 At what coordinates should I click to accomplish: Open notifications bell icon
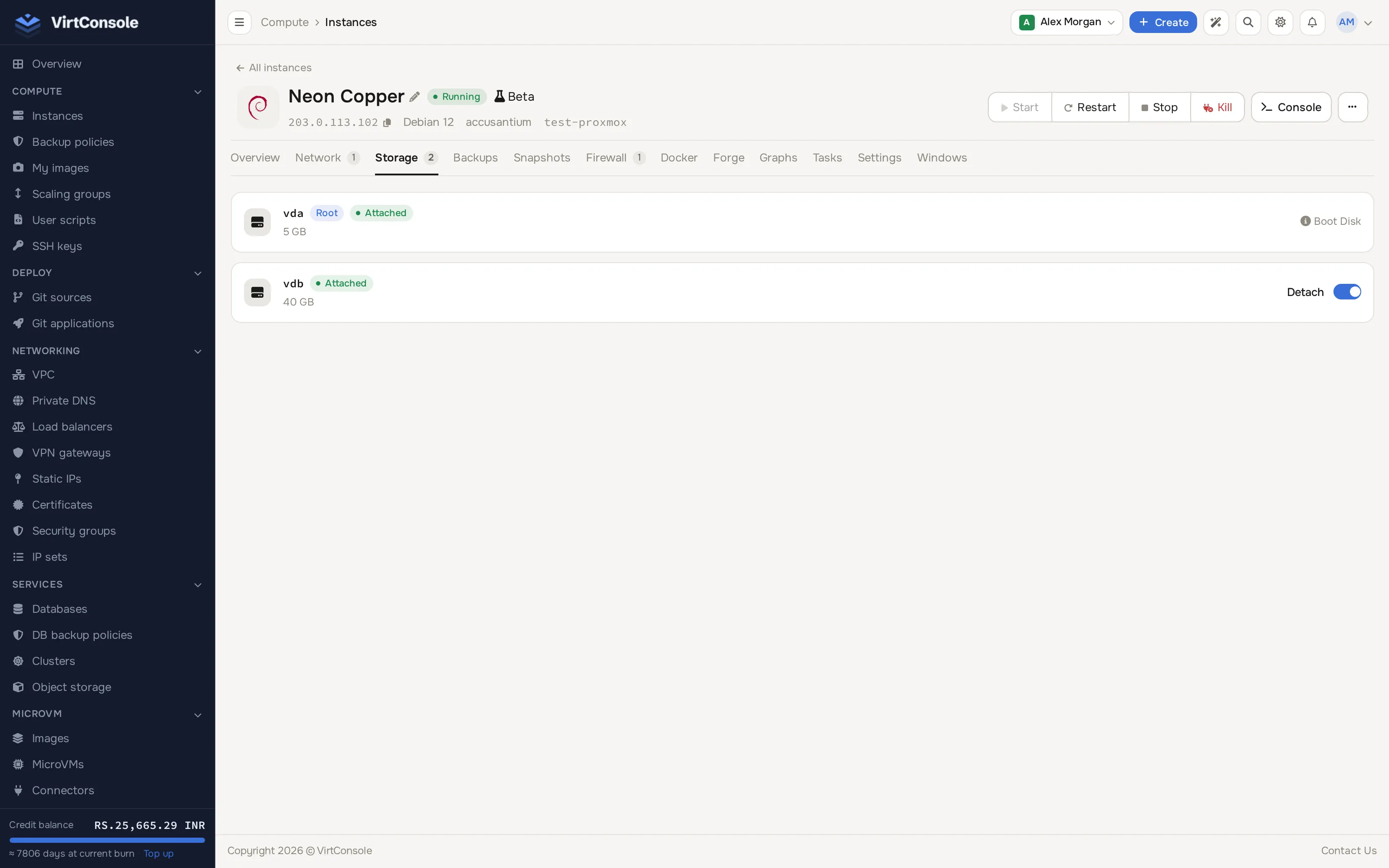tap(1312, 23)
